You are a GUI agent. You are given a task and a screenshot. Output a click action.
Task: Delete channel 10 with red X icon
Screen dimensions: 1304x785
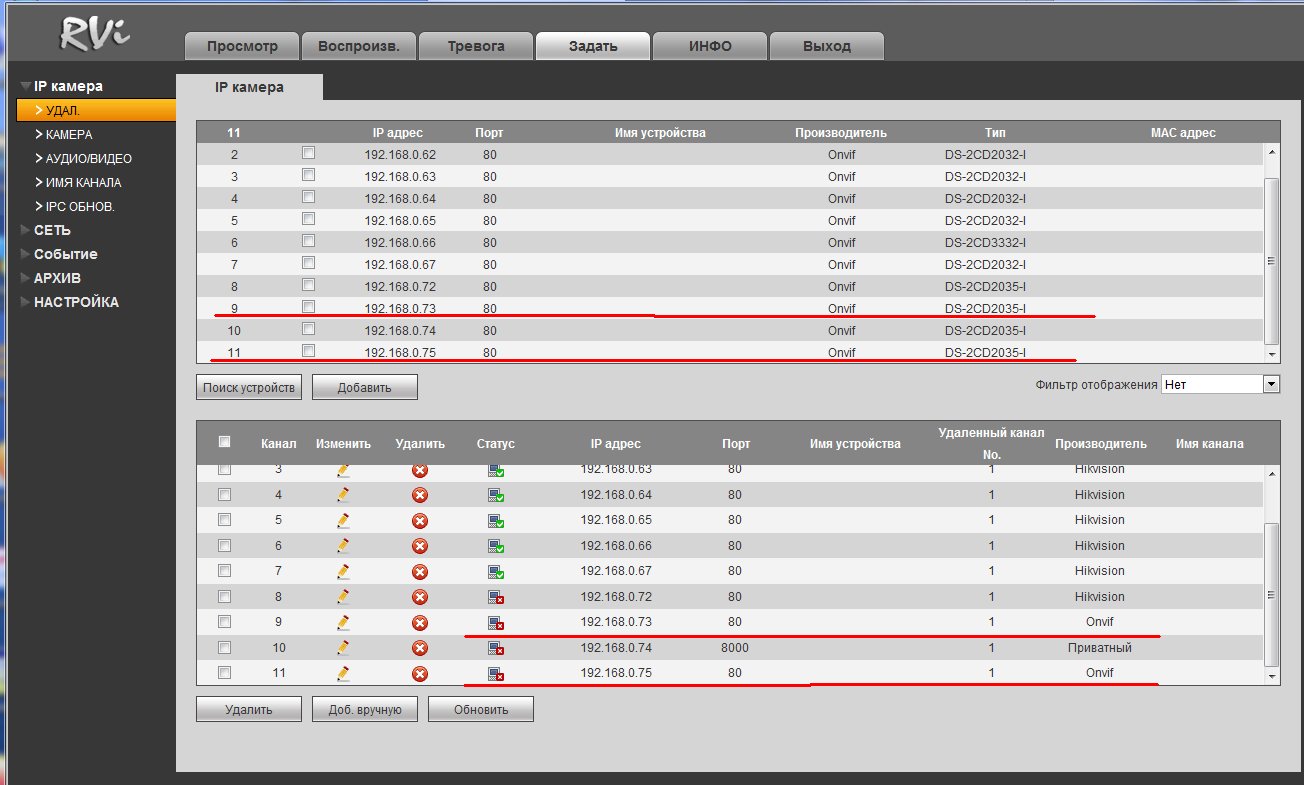420,648
